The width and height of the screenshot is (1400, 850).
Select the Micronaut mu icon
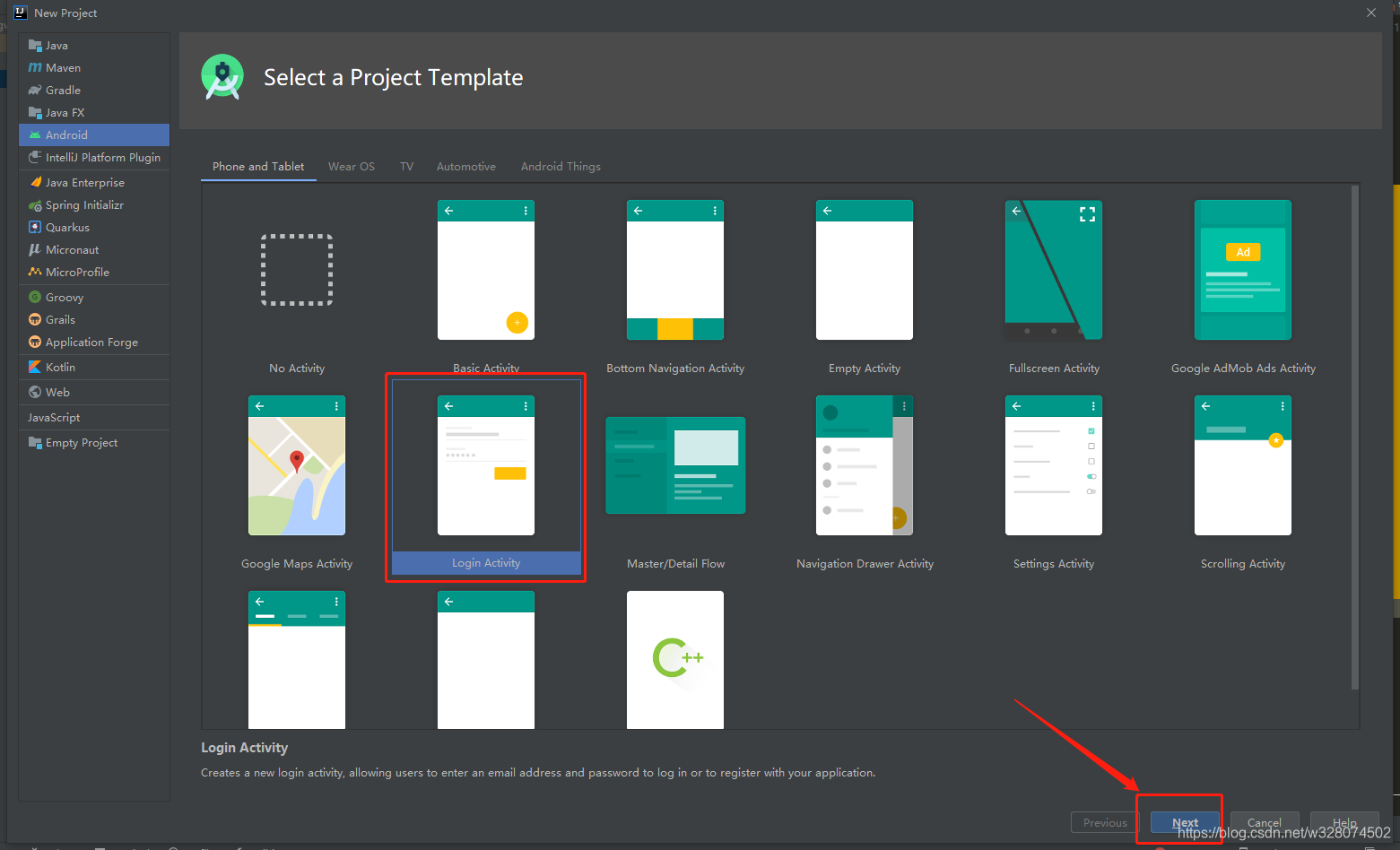pos(35,250)
